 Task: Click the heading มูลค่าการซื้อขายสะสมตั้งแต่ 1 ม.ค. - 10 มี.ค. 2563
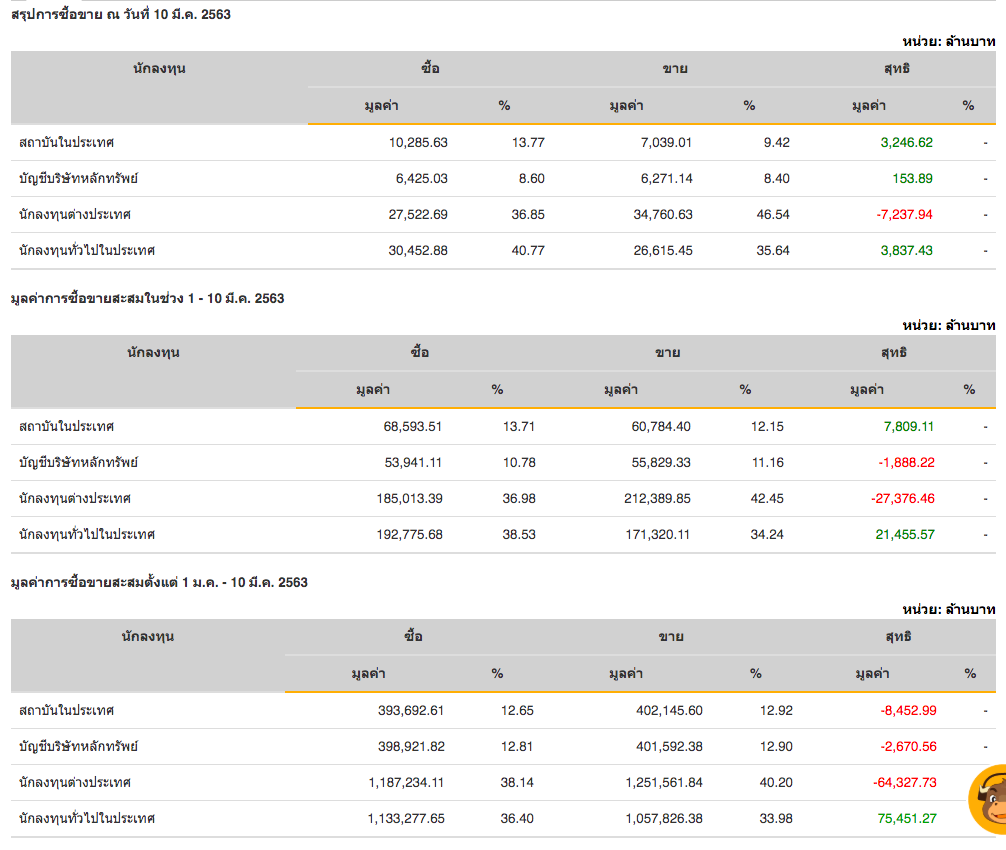(x=159, y=582)
